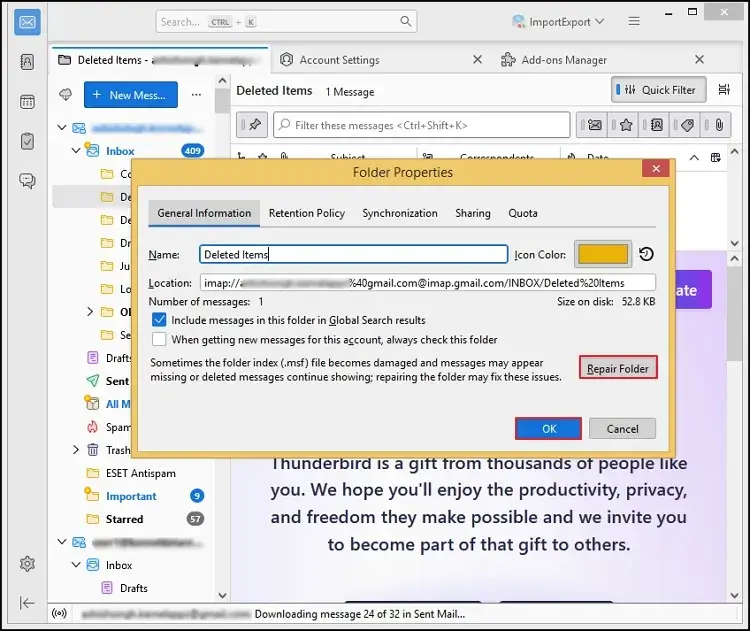The image size is (750, 631).
Task: Switch to Sharing tab
Action: [473, 213]
